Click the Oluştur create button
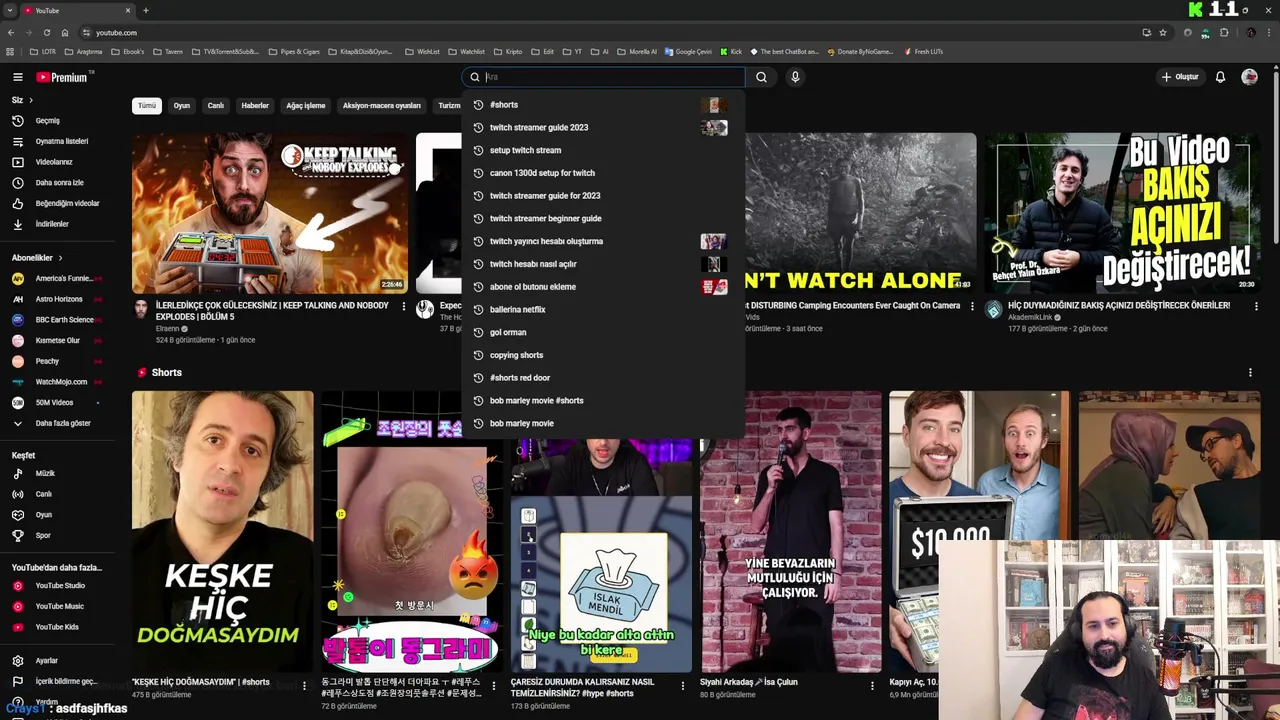Screen dimensions: 1280x720 1179,77
